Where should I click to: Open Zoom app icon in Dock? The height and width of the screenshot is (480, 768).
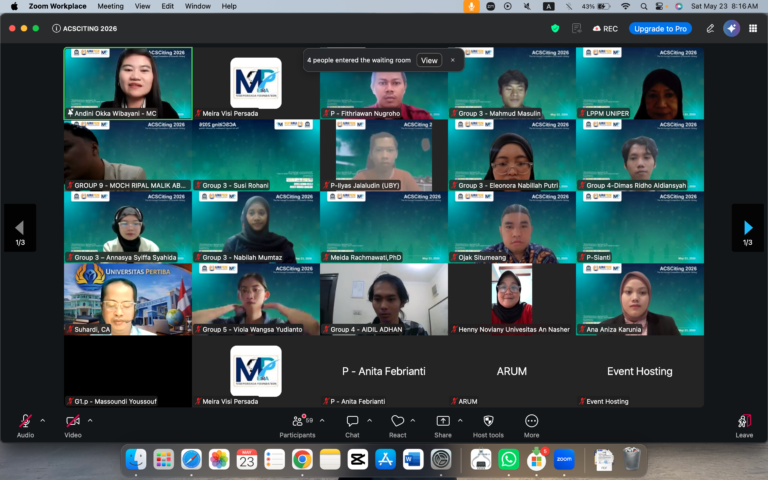[x=564, y=459]
